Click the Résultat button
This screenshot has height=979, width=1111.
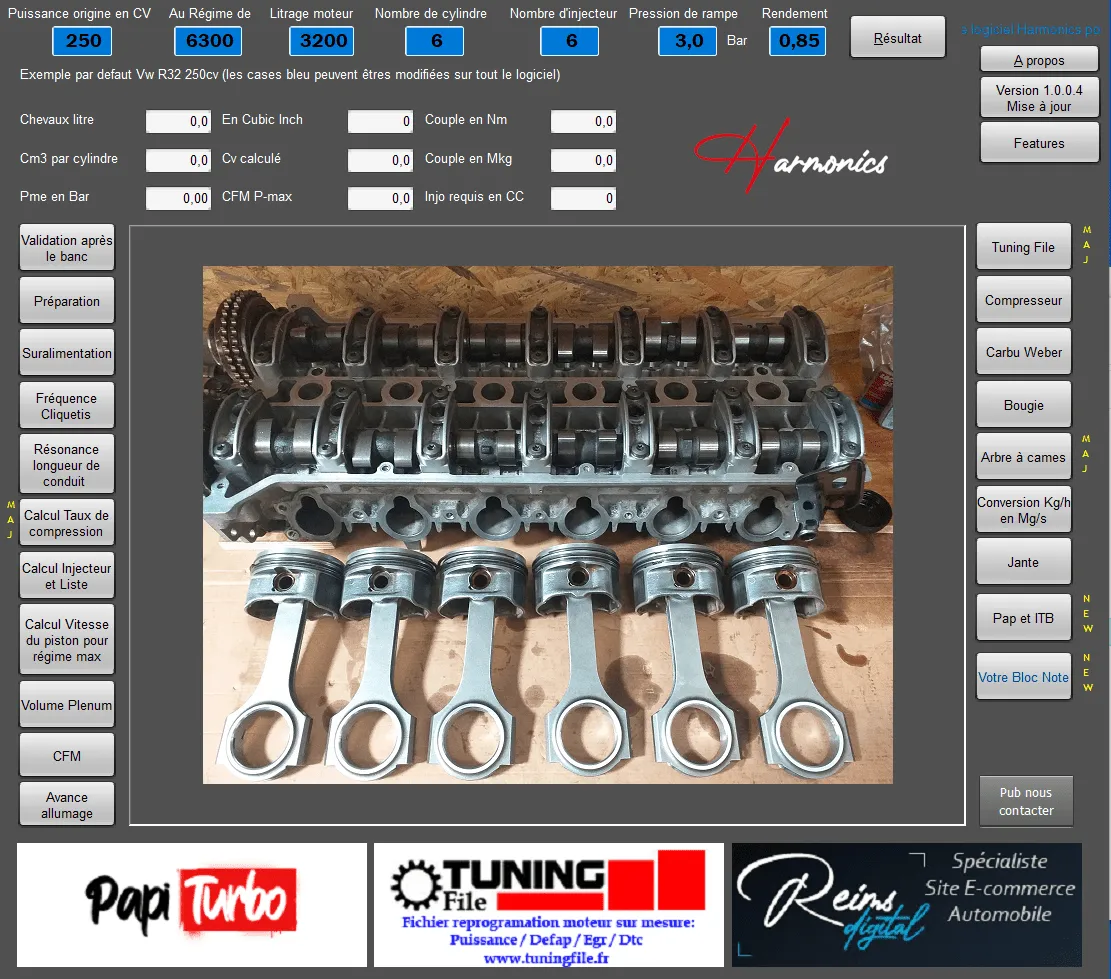click(896, 36)
